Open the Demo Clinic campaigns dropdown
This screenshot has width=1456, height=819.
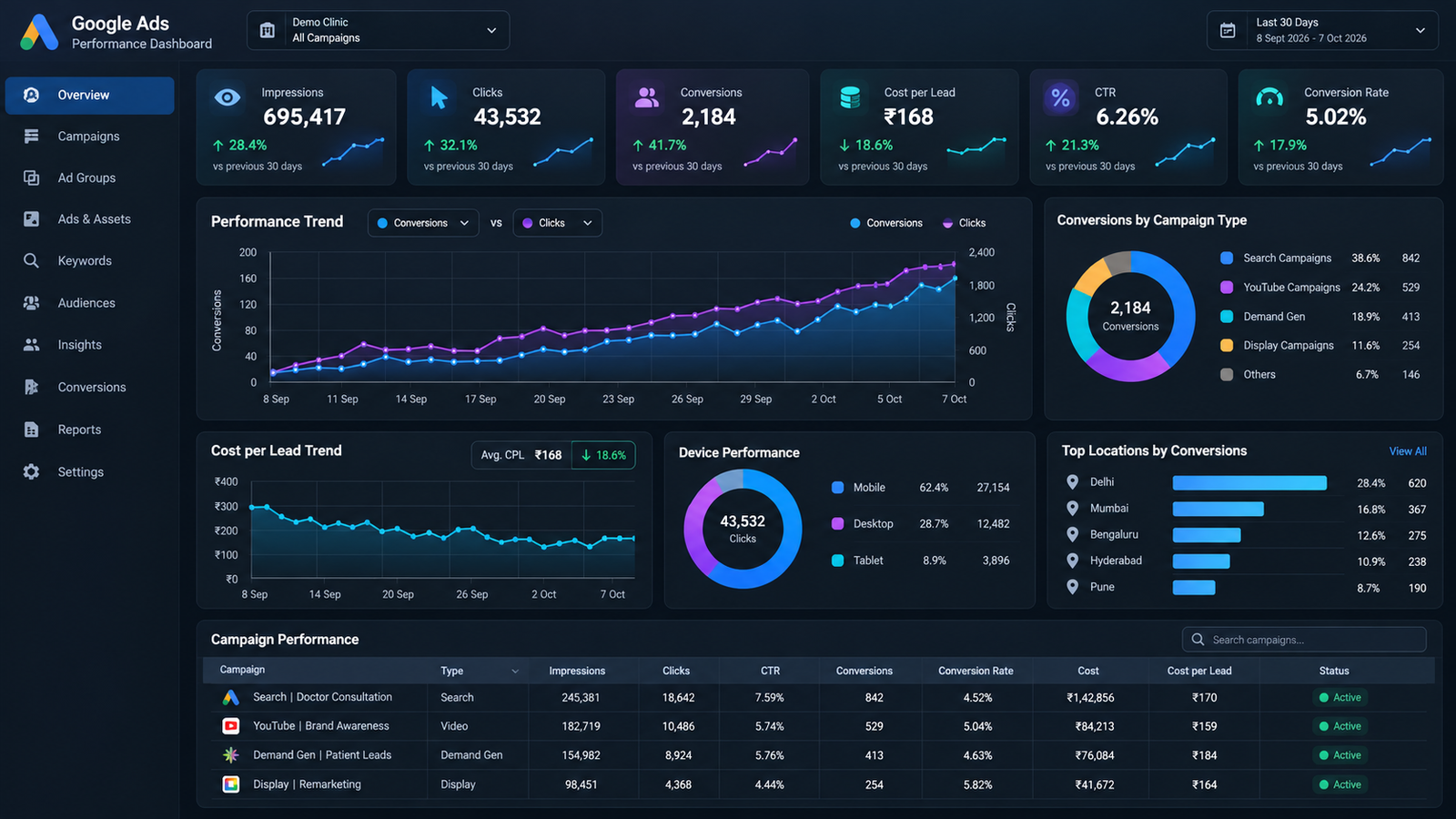click(x=379, y=30)
